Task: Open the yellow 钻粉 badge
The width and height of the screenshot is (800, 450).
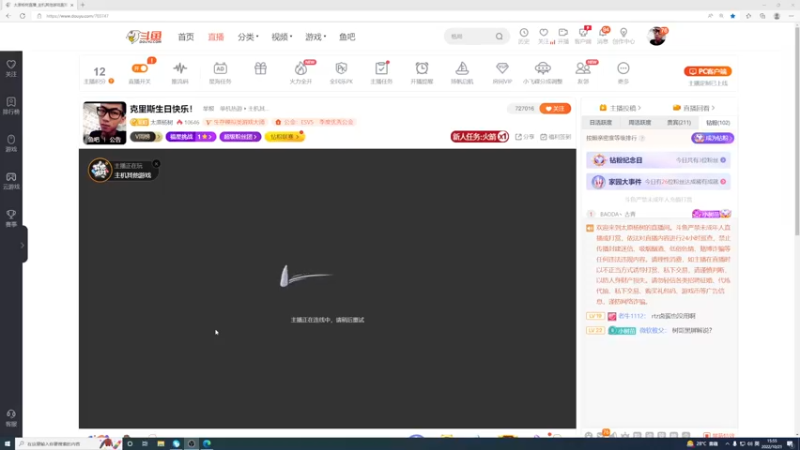Action: point(285,137)
